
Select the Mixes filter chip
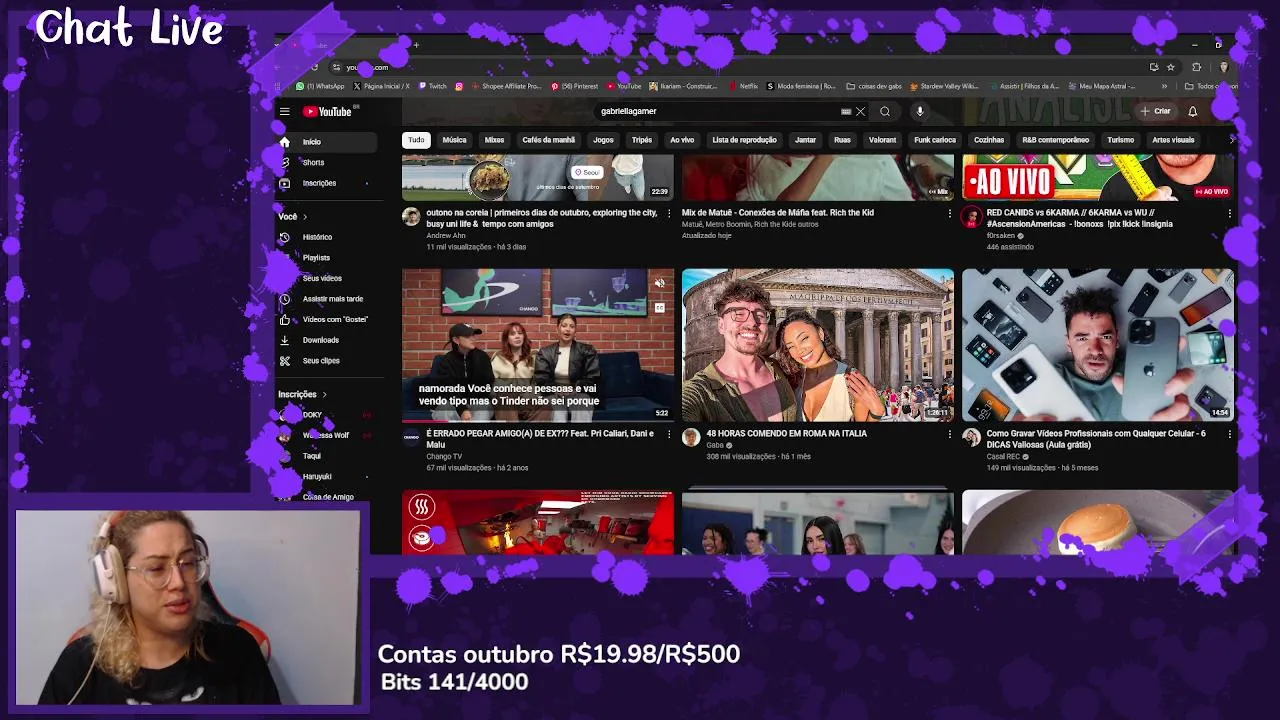[494, 140]
